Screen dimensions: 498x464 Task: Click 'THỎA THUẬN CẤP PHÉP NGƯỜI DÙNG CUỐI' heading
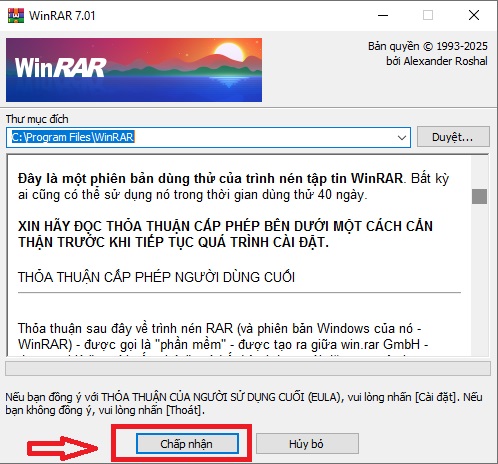pyautogui.click(x=156, y=277)
